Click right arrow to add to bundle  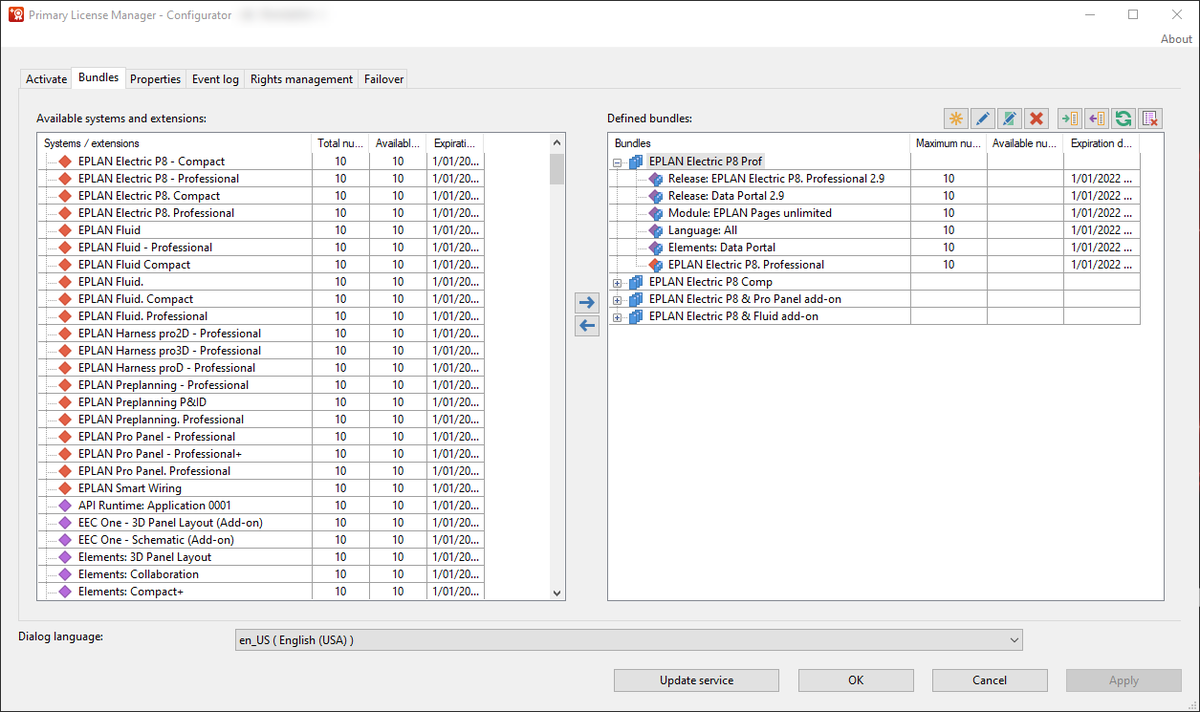(587, 303)
